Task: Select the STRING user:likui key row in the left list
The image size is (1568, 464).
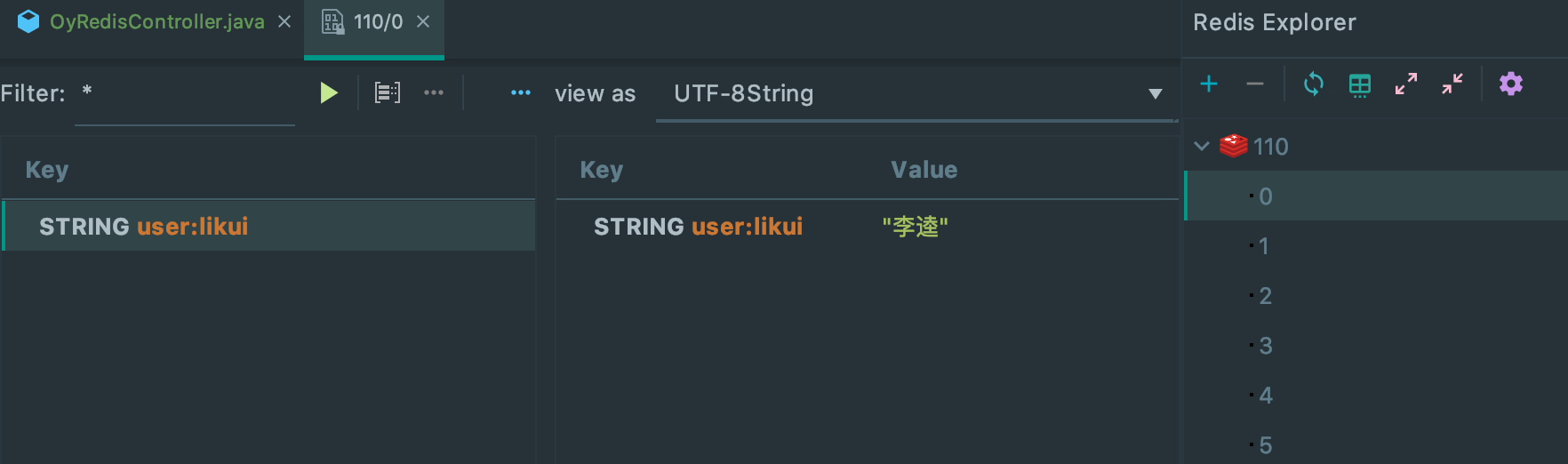Action: tap(268, 226)
